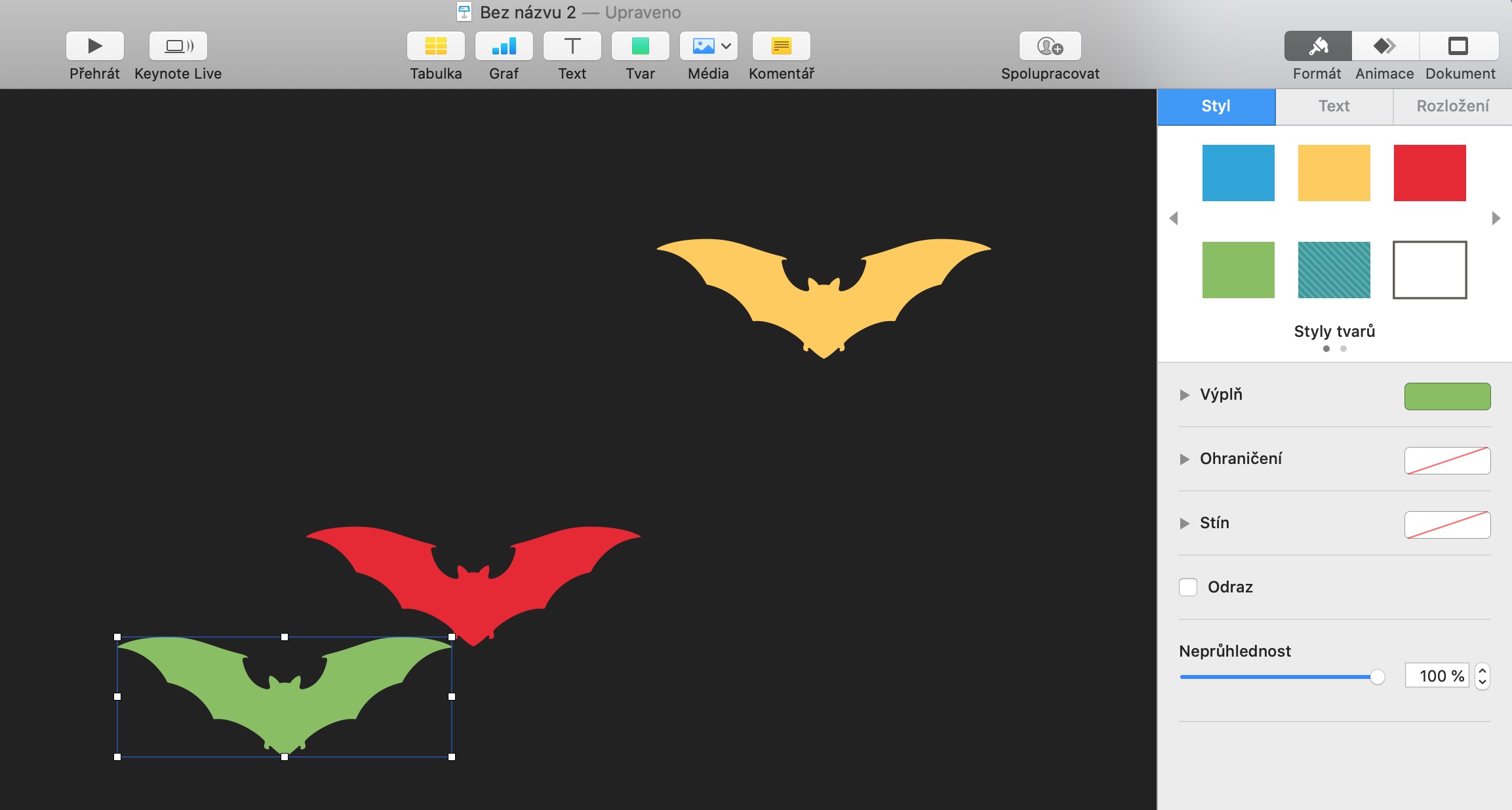Insert a table with Tabulka icon
The height and width of the screenshot is (810, 1512).
(436, 46)
